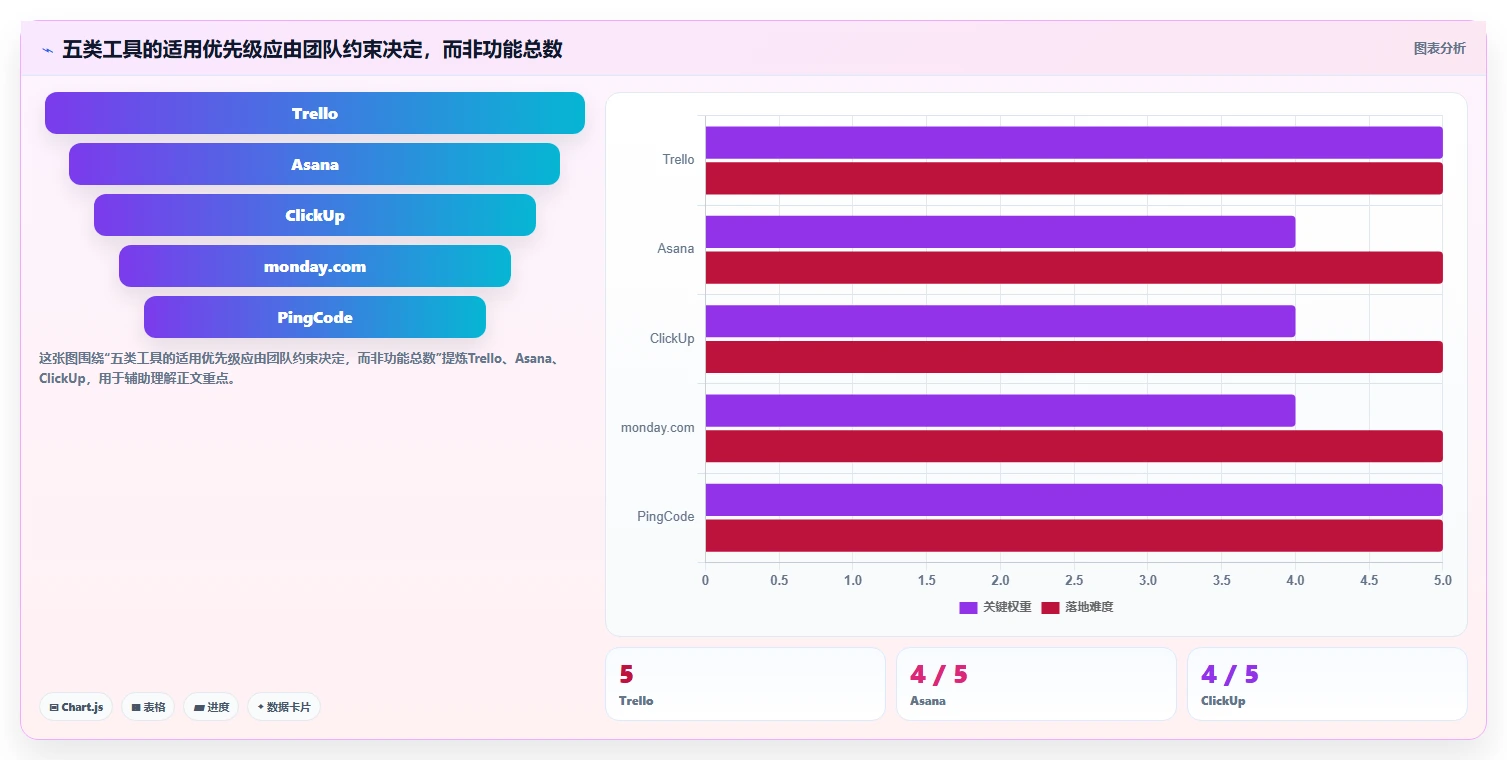Select the Trello funnel bar
Screen dimensions: 1507x760
click(315, 113)
